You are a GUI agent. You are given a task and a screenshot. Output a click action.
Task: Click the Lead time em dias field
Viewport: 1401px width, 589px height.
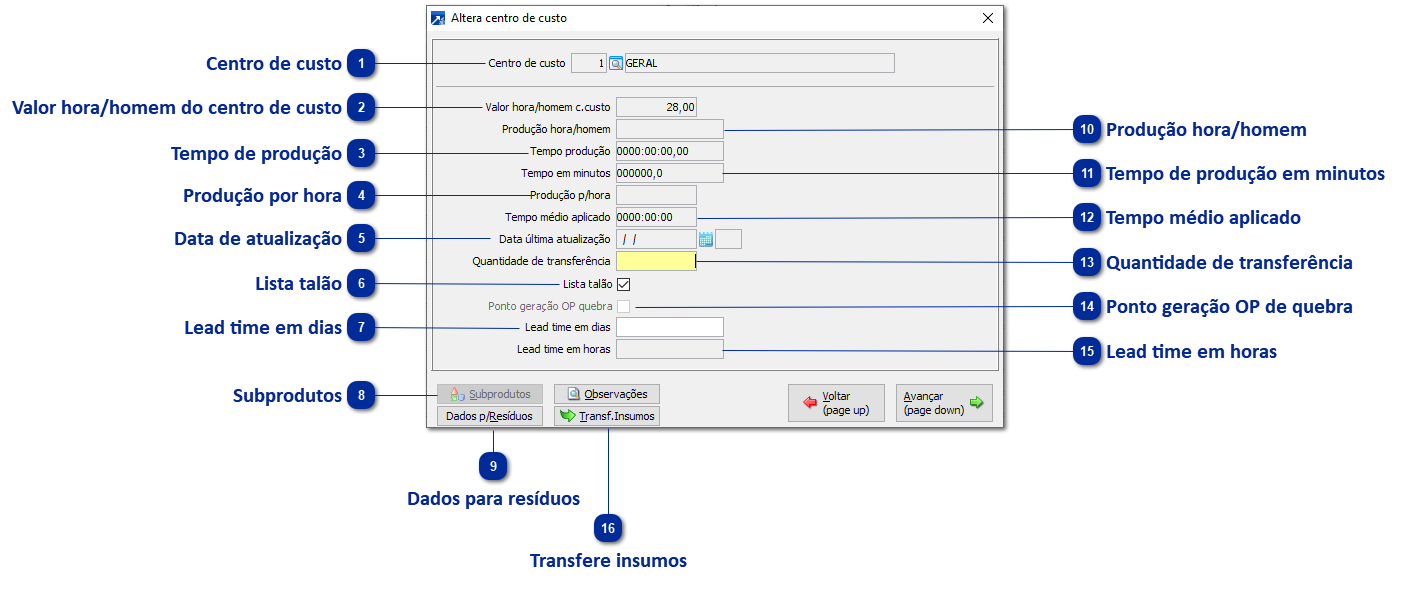(x=669, y=327)
